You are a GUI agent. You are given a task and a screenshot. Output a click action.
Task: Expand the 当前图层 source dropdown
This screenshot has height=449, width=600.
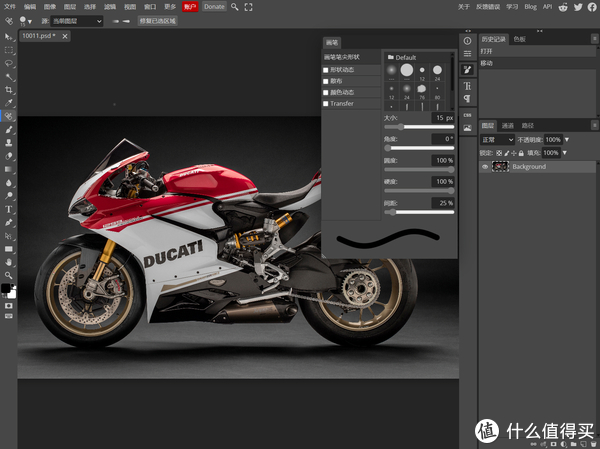[x=77, y=20]
